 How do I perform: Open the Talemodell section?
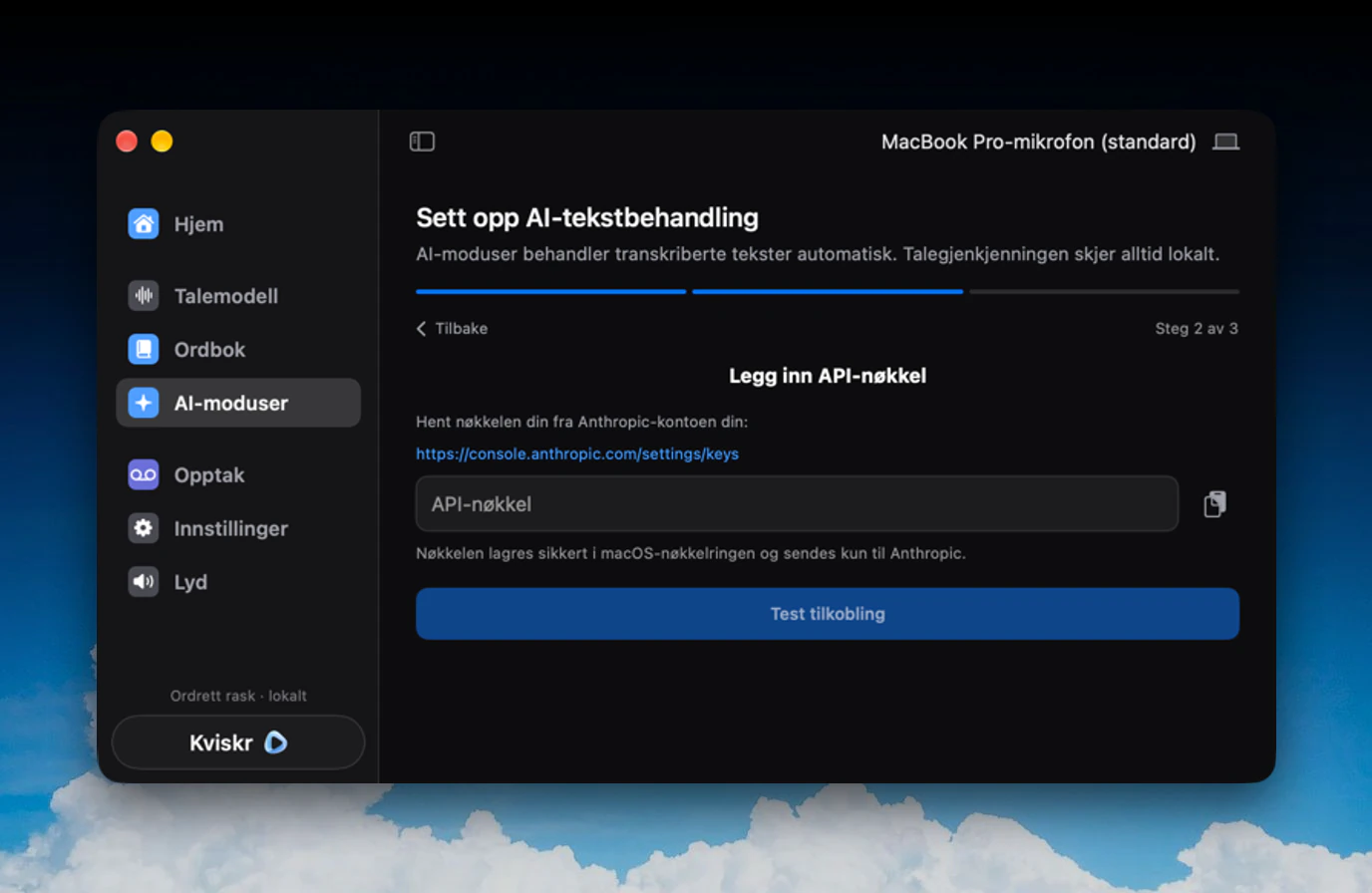click(238, 296)
